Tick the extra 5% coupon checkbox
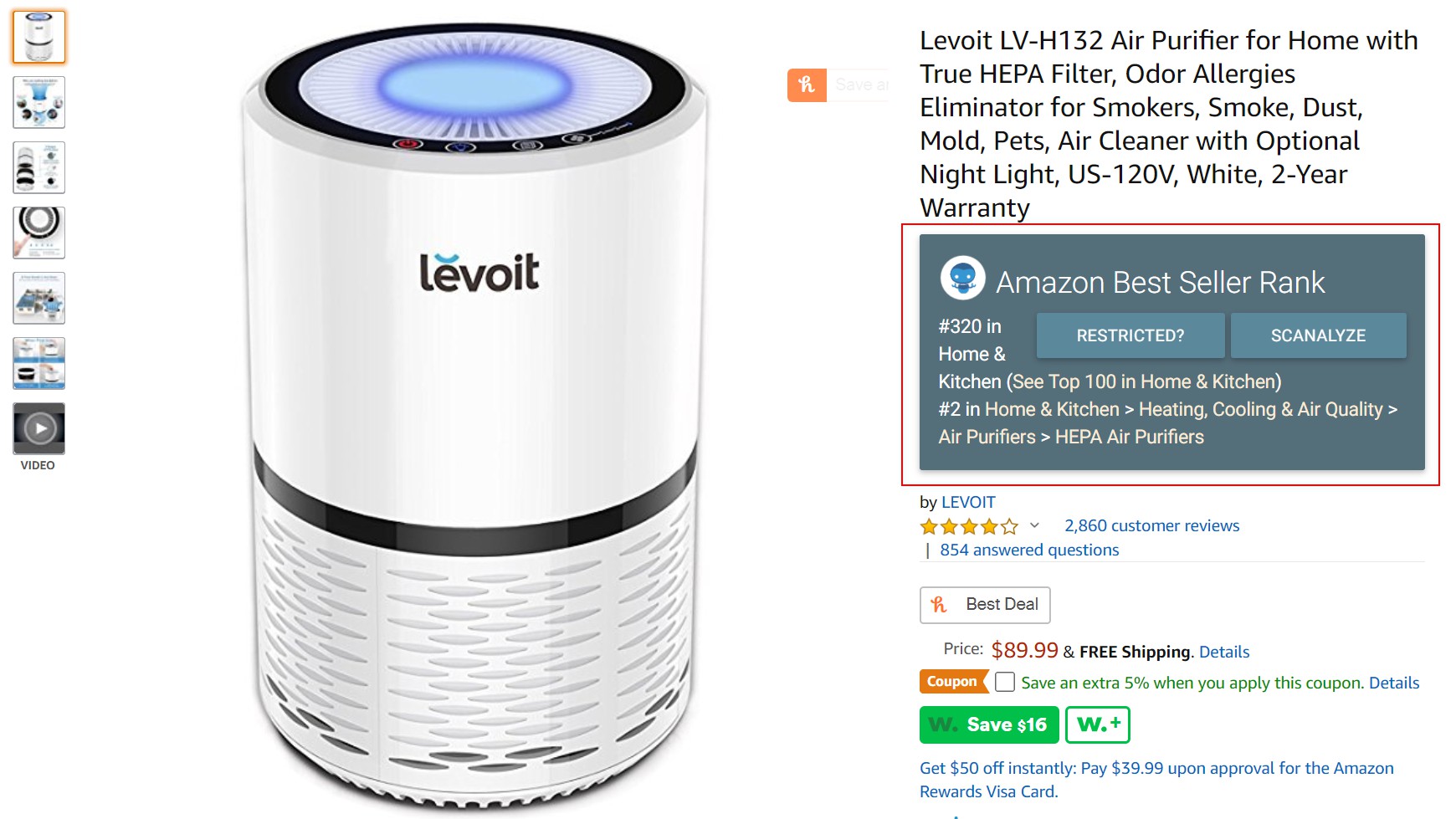This screenshot has height=819, width=1456. pos(1005,682)
